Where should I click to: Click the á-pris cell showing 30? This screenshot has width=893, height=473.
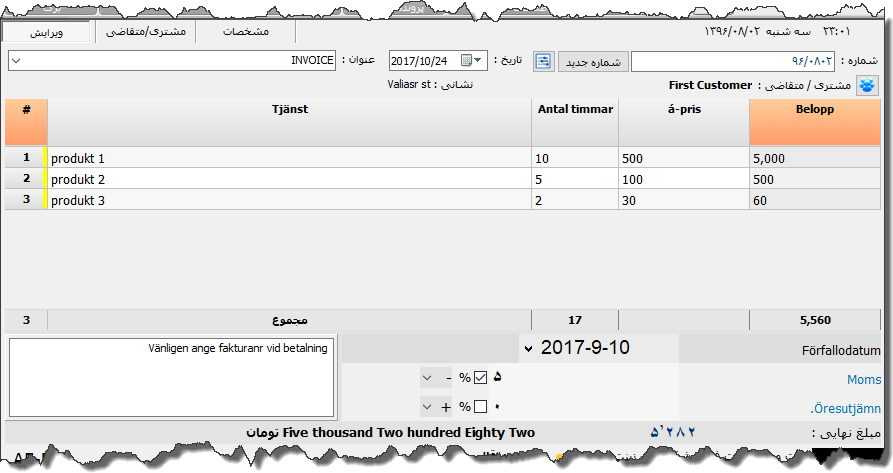coord(684,200)
